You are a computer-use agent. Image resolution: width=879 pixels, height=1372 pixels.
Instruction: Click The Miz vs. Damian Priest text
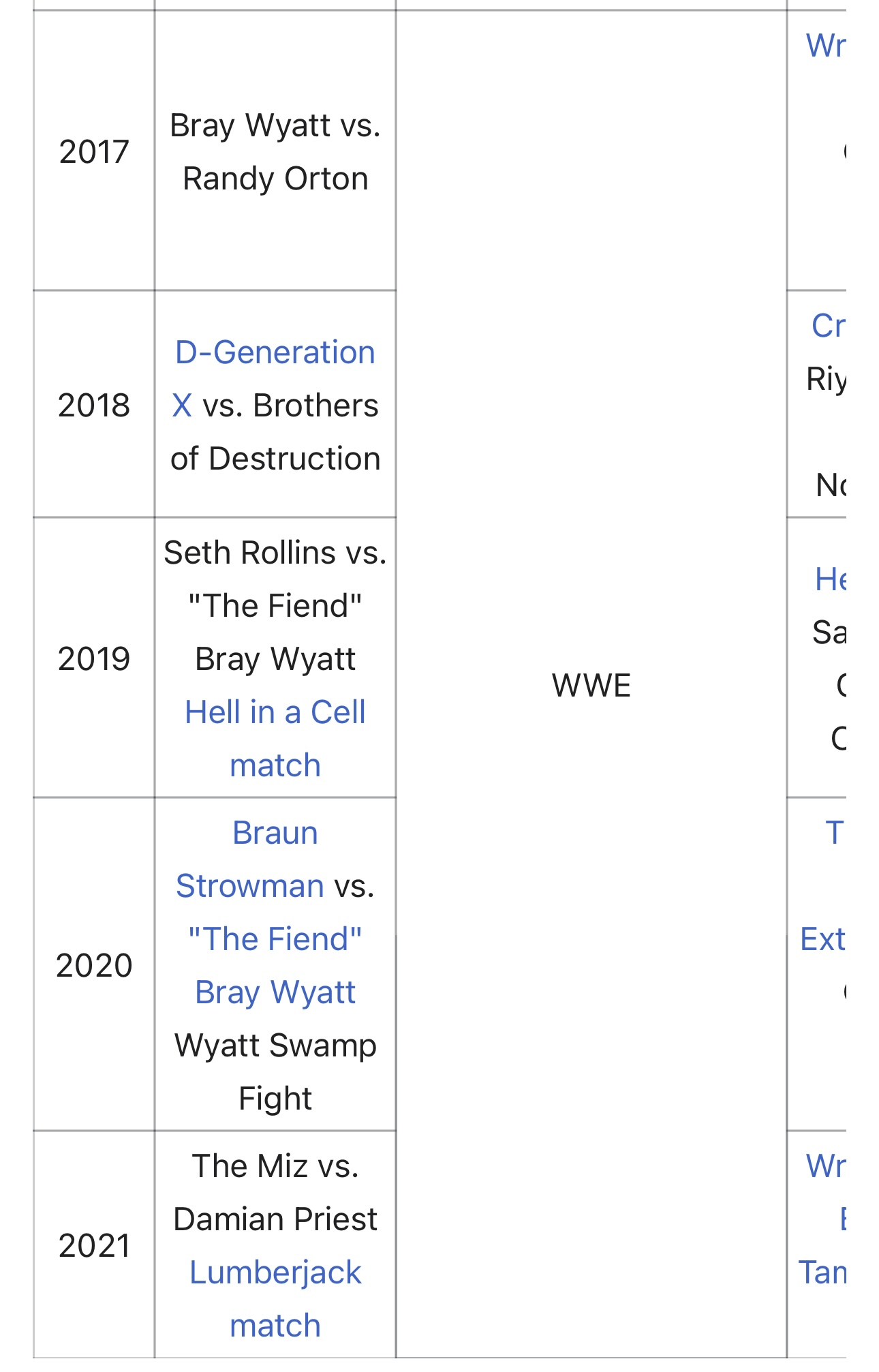point(275,1192)
